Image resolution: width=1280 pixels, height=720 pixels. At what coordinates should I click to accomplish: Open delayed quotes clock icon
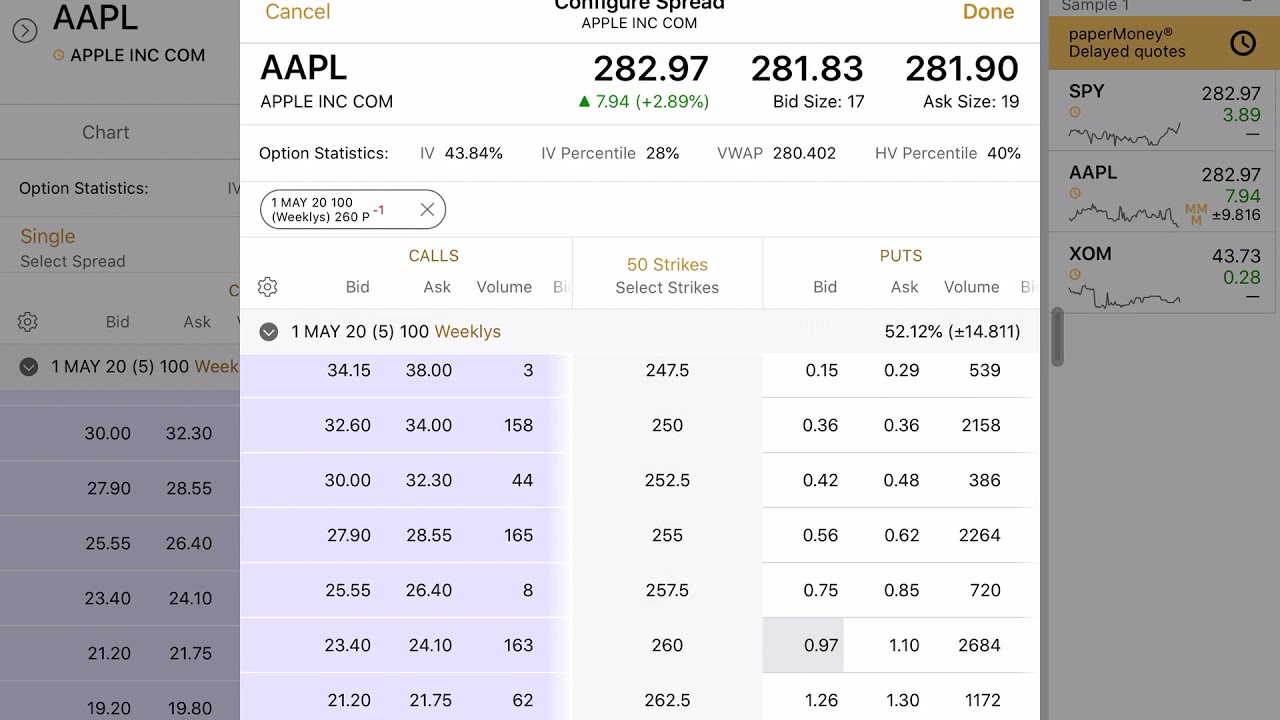coord(1243,43)
